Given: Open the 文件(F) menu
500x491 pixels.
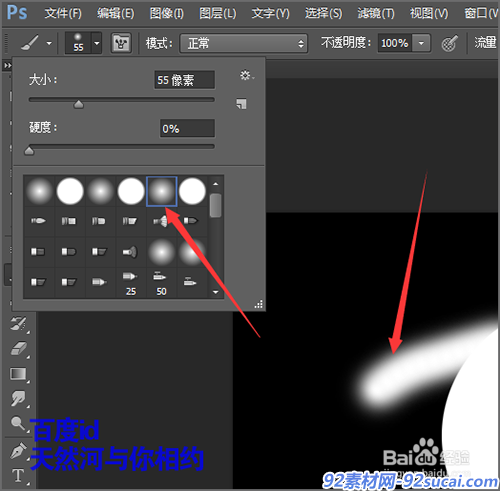Looking at the screenshot, I should coord(63,13).
